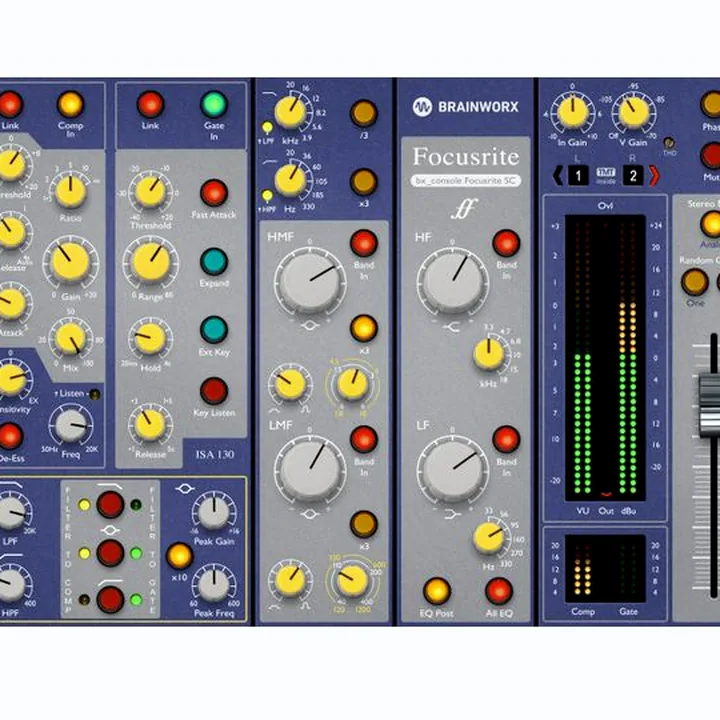Click the gate Hold knob
Screen dimensions: 720x720
150,339
